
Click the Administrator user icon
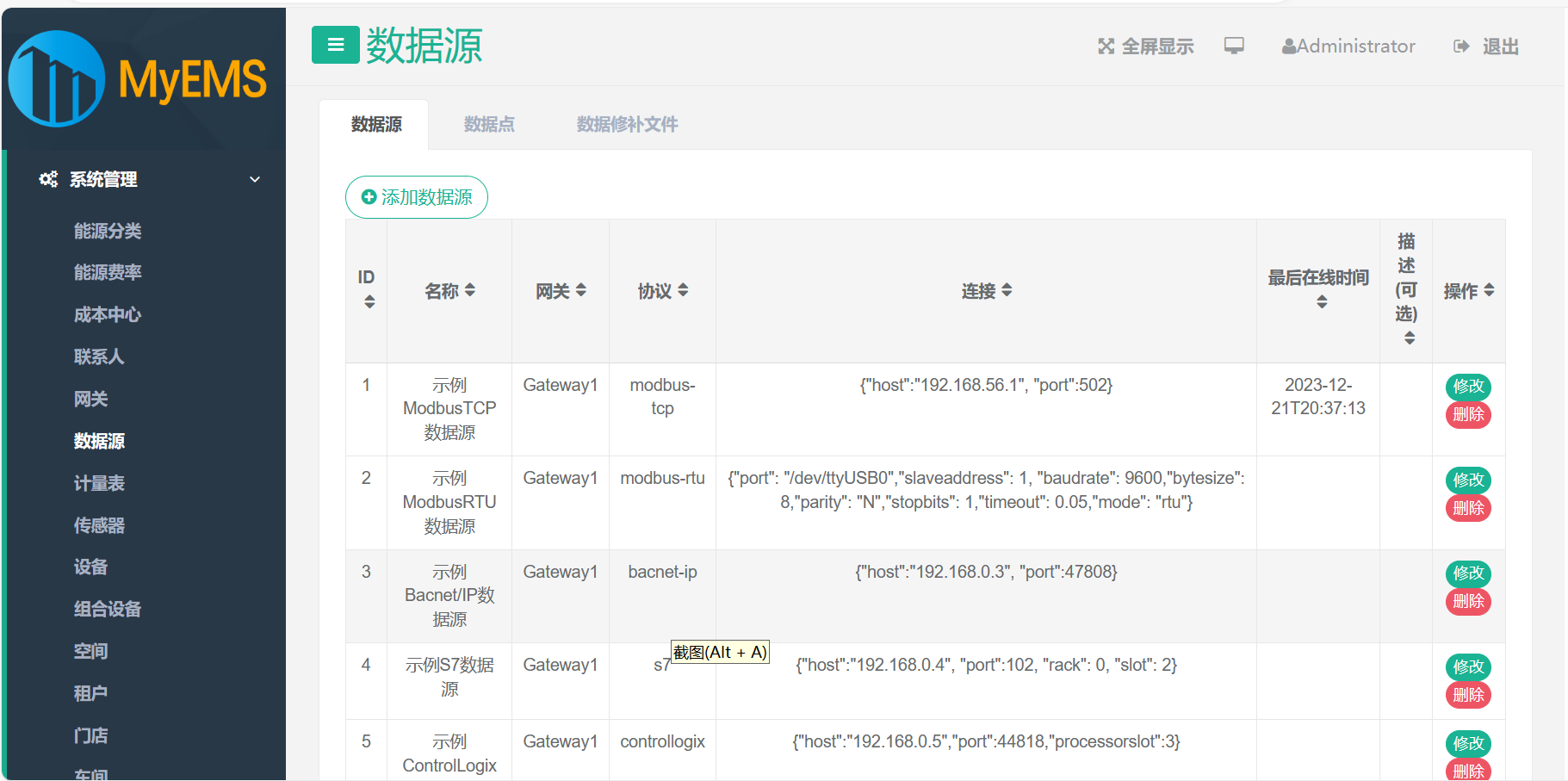tap(1288, 46)
